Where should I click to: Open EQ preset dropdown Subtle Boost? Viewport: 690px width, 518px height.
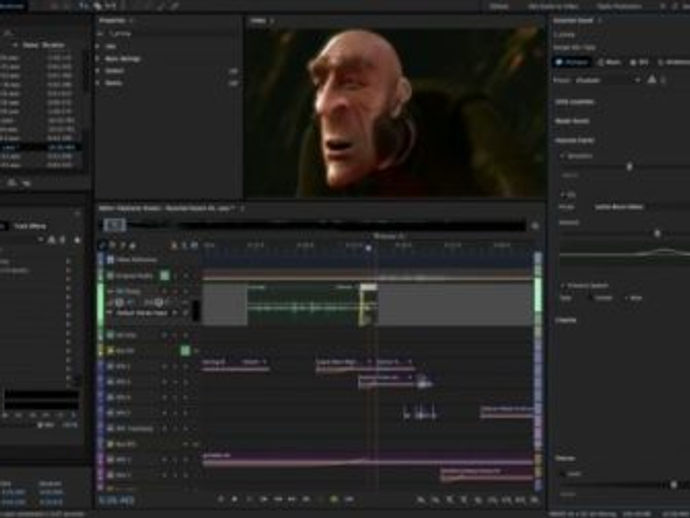640,206
